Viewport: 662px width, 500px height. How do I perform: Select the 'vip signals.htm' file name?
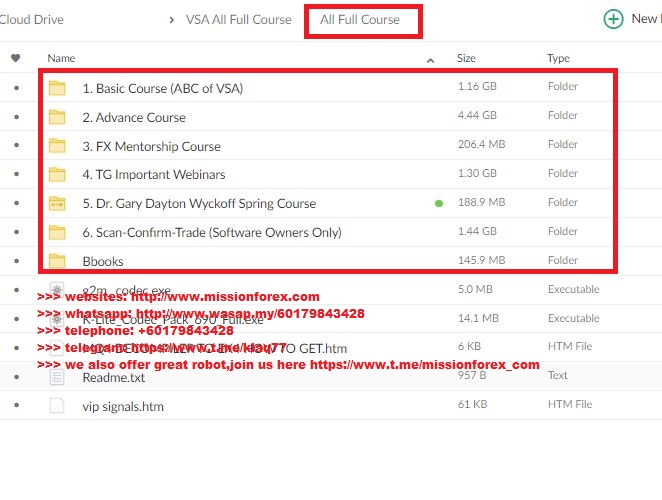click(123, 407)
